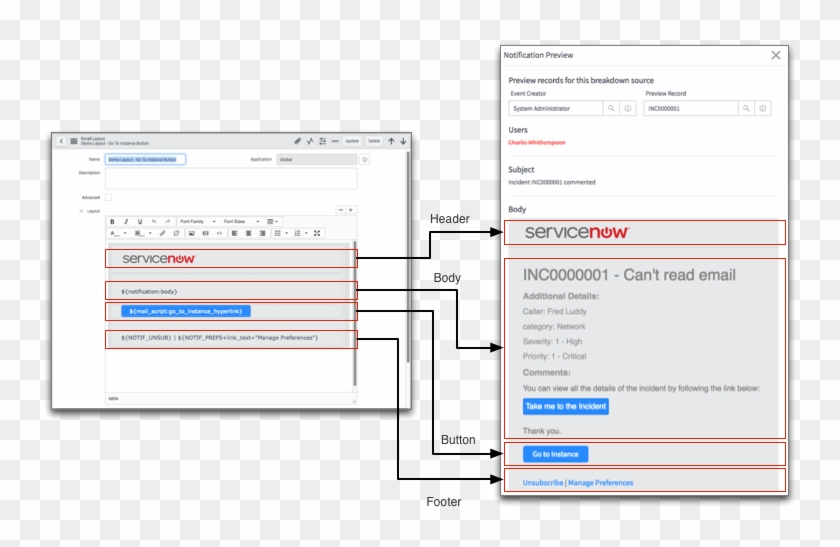This screenshot has height=547, width=840.
Task: Click info icon for Event Creator field
Action: [x=627, y=108]
